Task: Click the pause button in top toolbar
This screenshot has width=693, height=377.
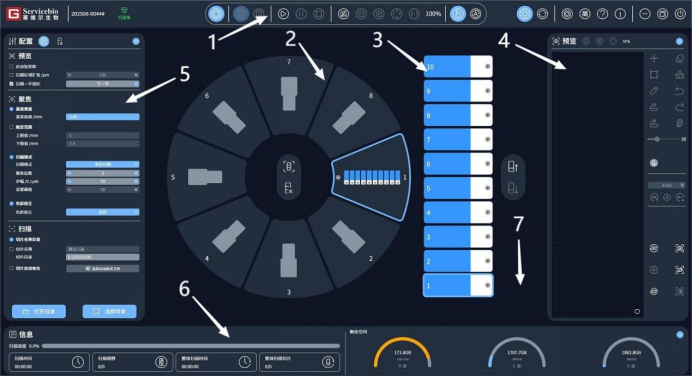Action: coord(301,14)
